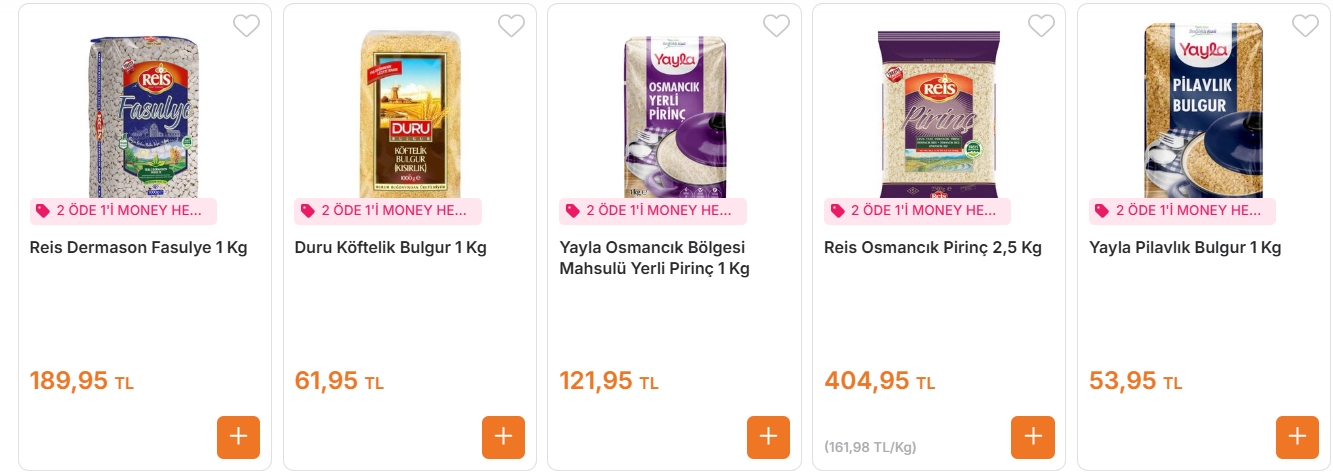This screenshot has width=1333, height=474.
Task: Add Yayla Osmancık Pirinç to favorites
Action: coord(776,26)
